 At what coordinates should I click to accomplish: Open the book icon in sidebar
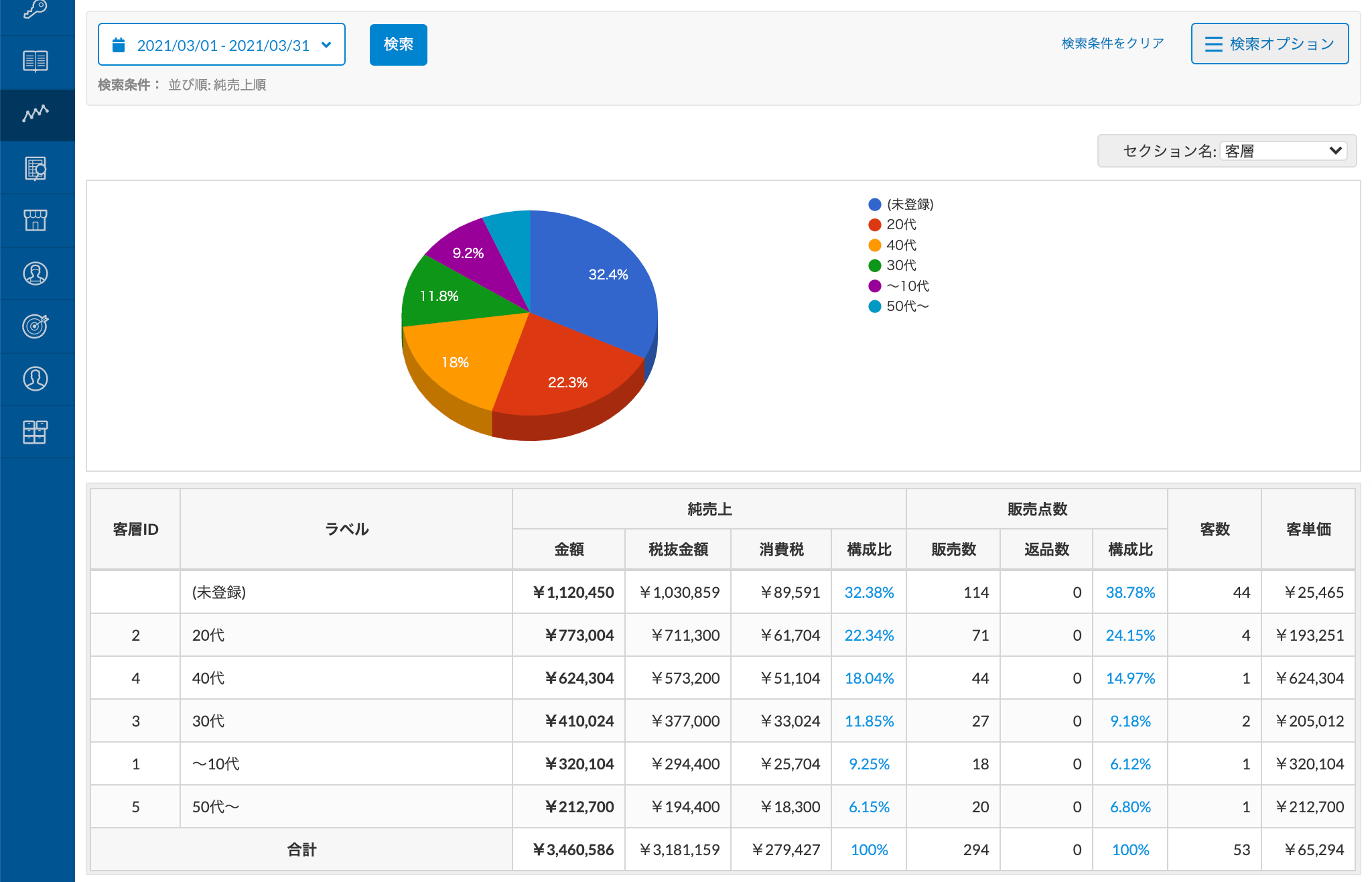pos(36,61)
